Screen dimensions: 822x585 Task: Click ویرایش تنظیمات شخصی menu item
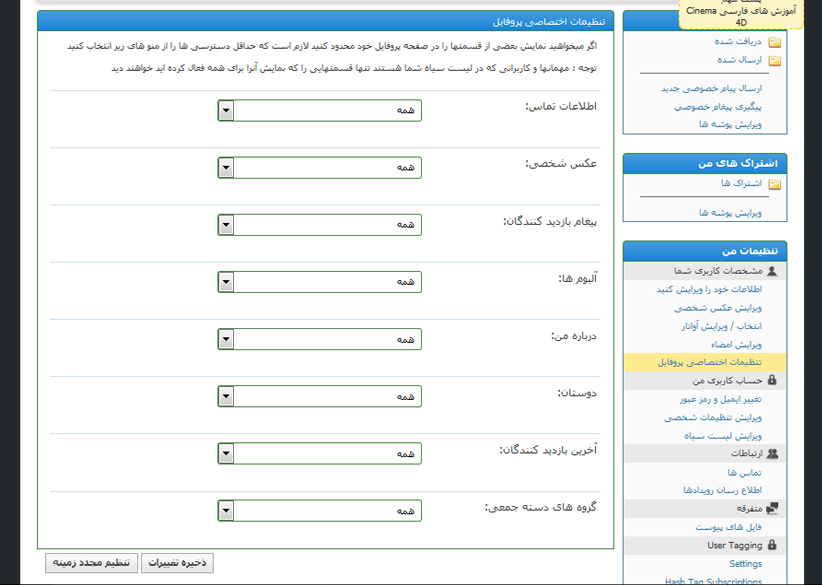coord(713,418)
